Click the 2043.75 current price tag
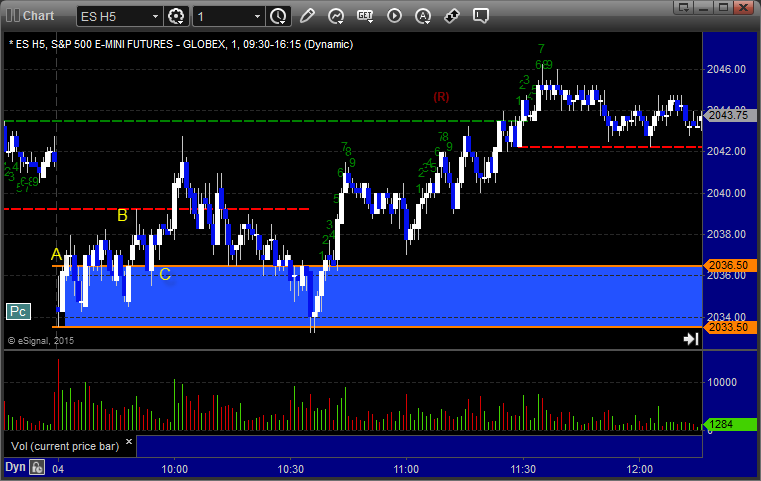 [729, 116]
